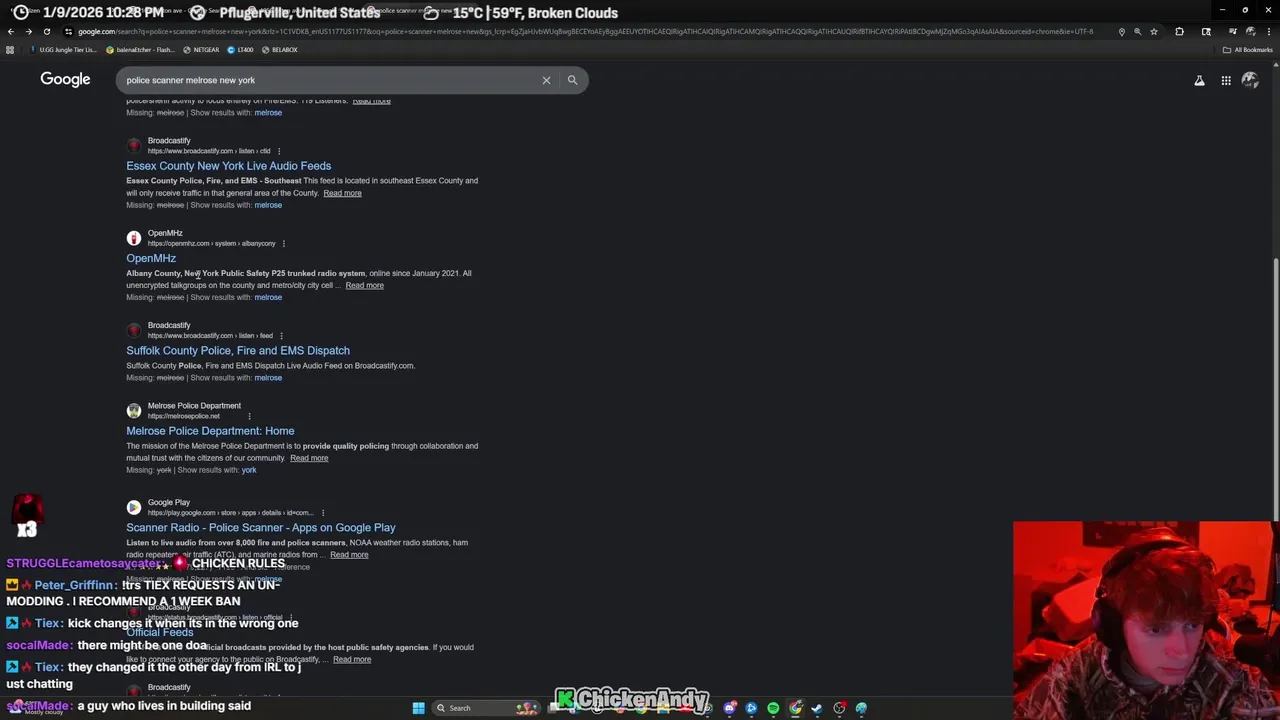This screenshot has height=720, width=1280.
Task: Open the Google account avatar
Action: pyautogui.click(x=1250, y=80)
